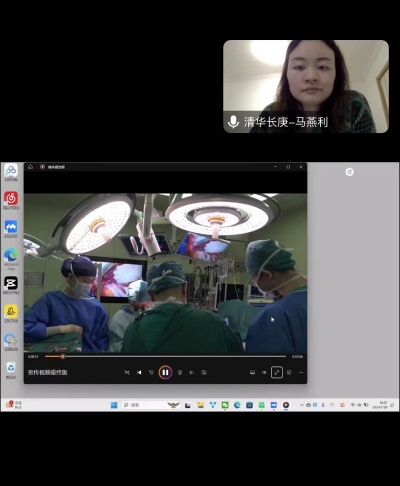This screenshot has height=486, width=400.
Task: Open the NetEase Cloud Music desktop icon
Action: pyautogui.click(x=11, y=200)
